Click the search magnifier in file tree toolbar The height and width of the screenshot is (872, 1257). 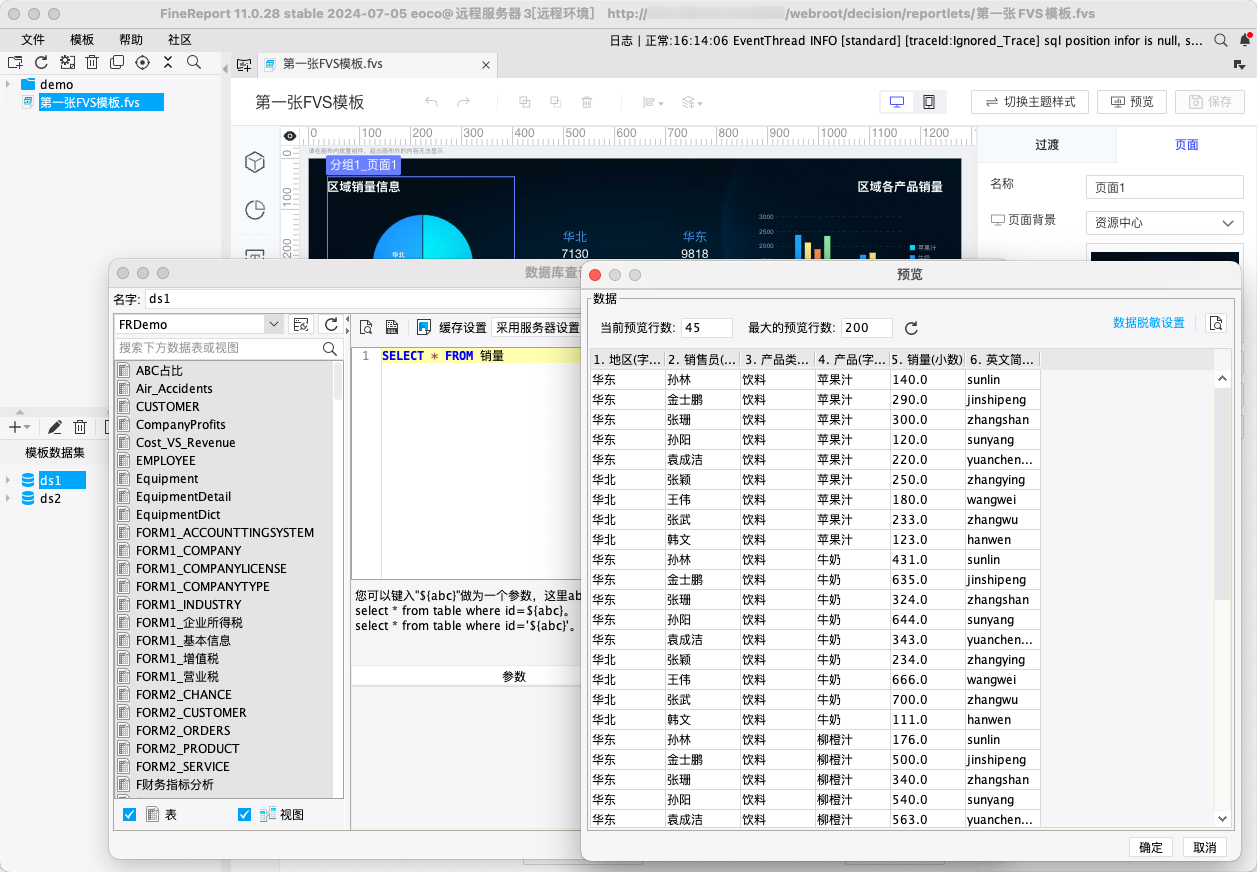(x=194, y=62)
